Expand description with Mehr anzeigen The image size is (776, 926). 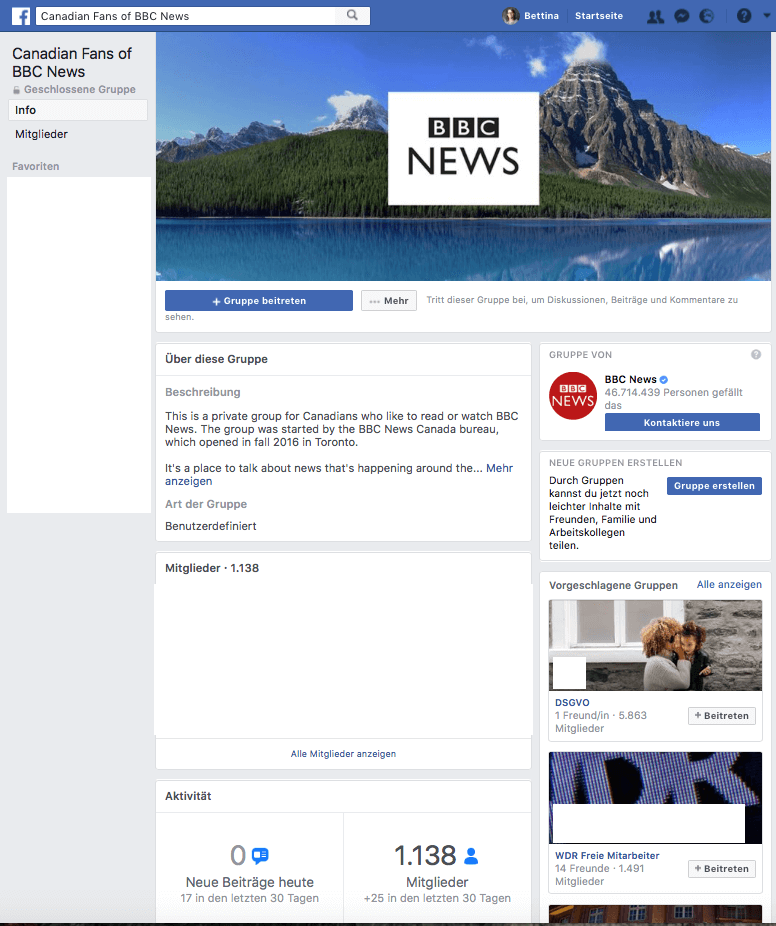pyautogui.click(x=499, y=468)
